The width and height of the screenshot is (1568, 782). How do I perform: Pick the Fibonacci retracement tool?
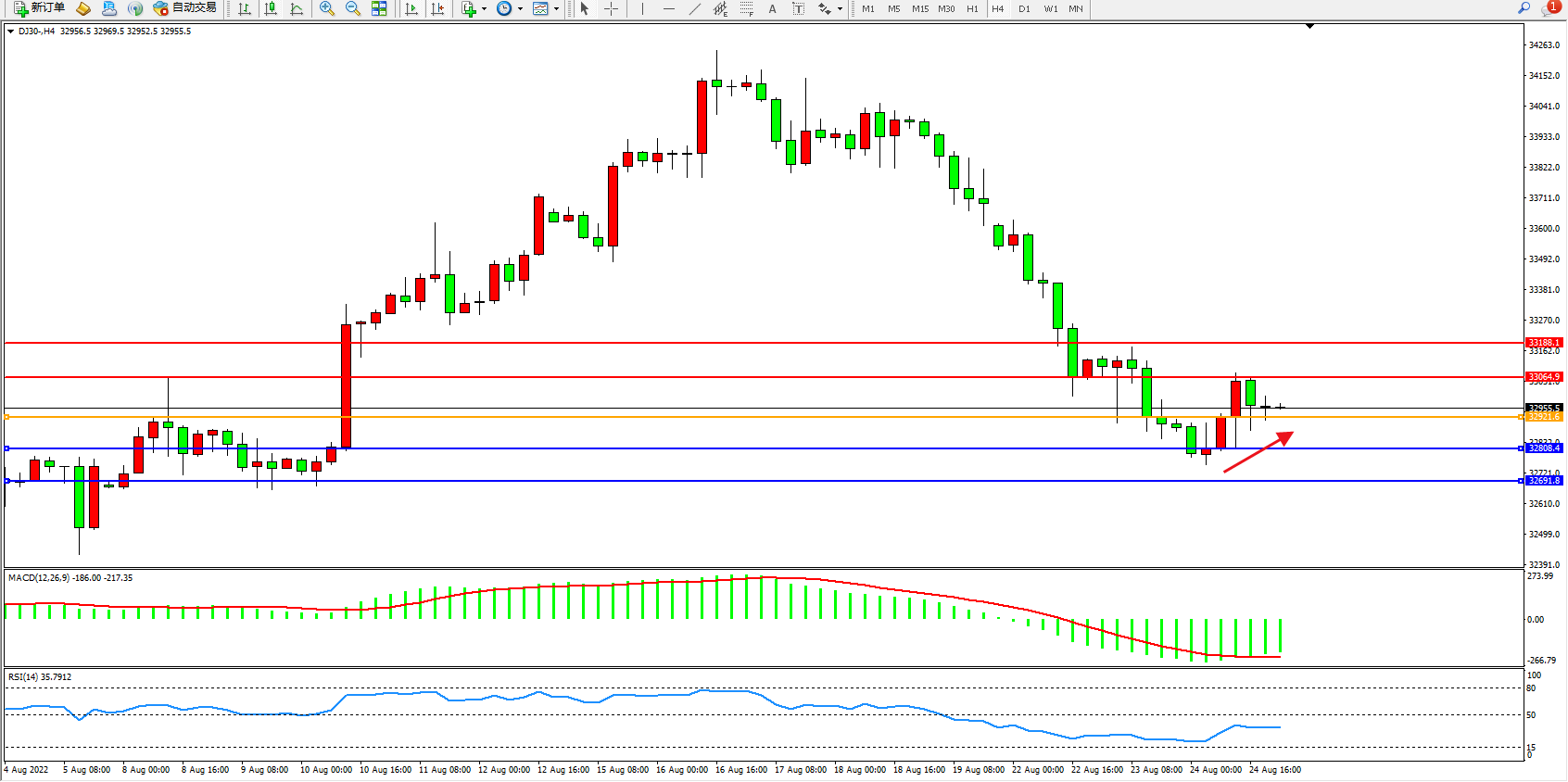(746, 8)
